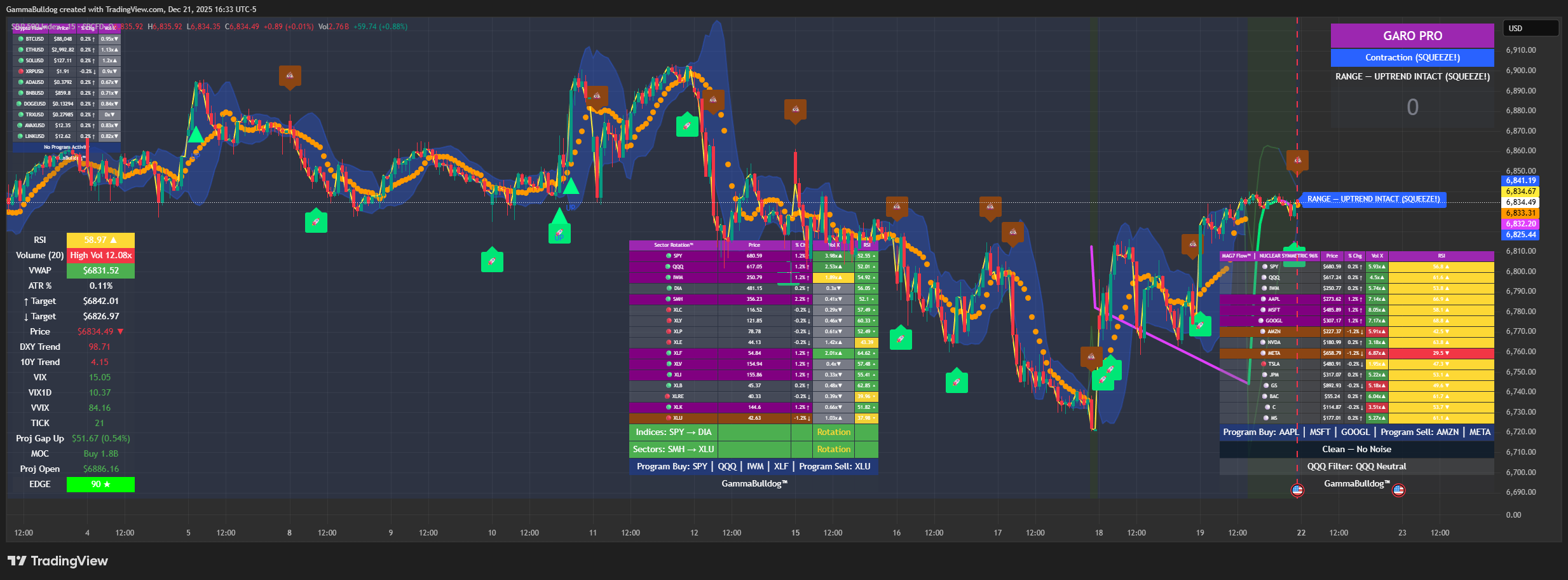The width and height of the screenshot is (1568, 580).
Task: Click the green rocket marker above the Dec 10 gridline
Action: coord(492,261)
